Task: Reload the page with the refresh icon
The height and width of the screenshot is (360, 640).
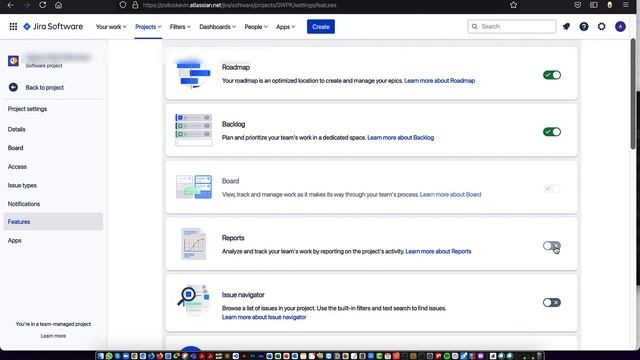Action: point(42,5)
